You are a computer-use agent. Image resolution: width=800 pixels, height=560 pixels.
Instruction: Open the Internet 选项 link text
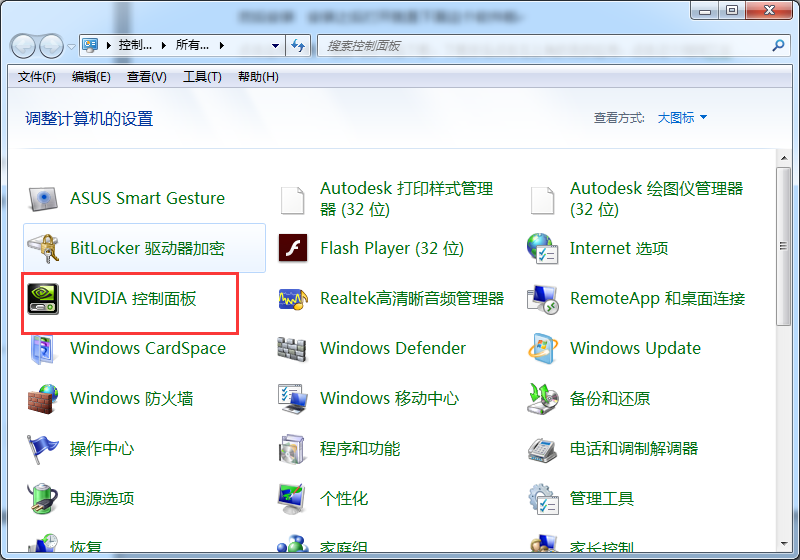pyautogui.click(x=619, y=248)
